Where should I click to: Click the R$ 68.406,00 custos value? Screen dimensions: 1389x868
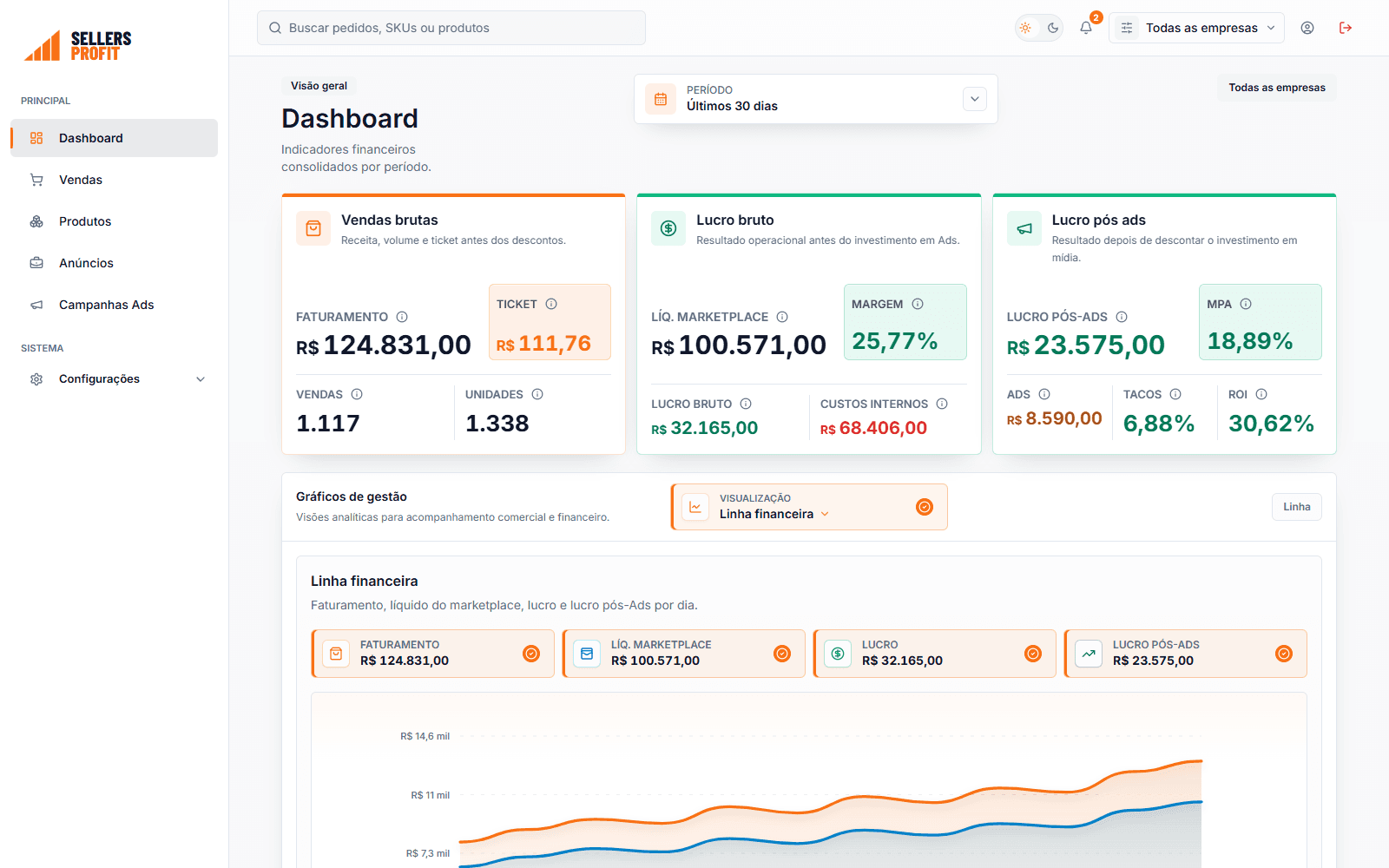pyautogui.click(x=873, y=428)
